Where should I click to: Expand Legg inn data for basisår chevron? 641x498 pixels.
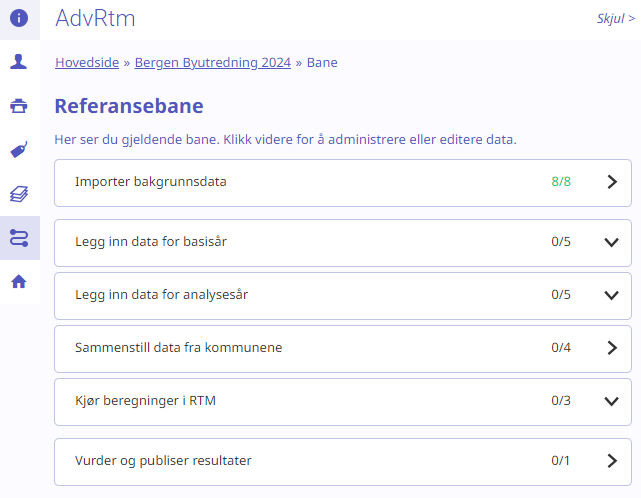[612, 242]
